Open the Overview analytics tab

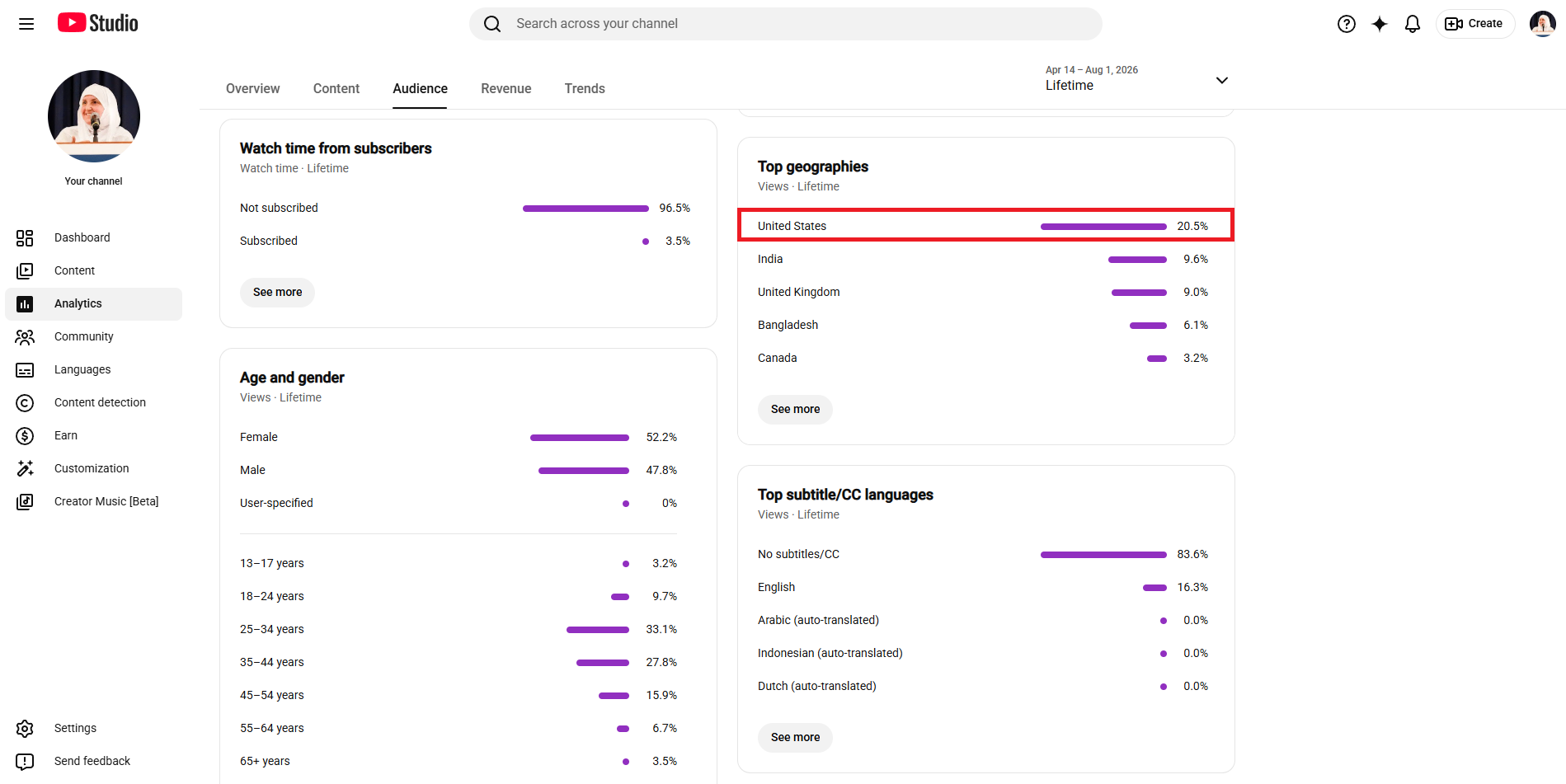(x=253, y=89)
